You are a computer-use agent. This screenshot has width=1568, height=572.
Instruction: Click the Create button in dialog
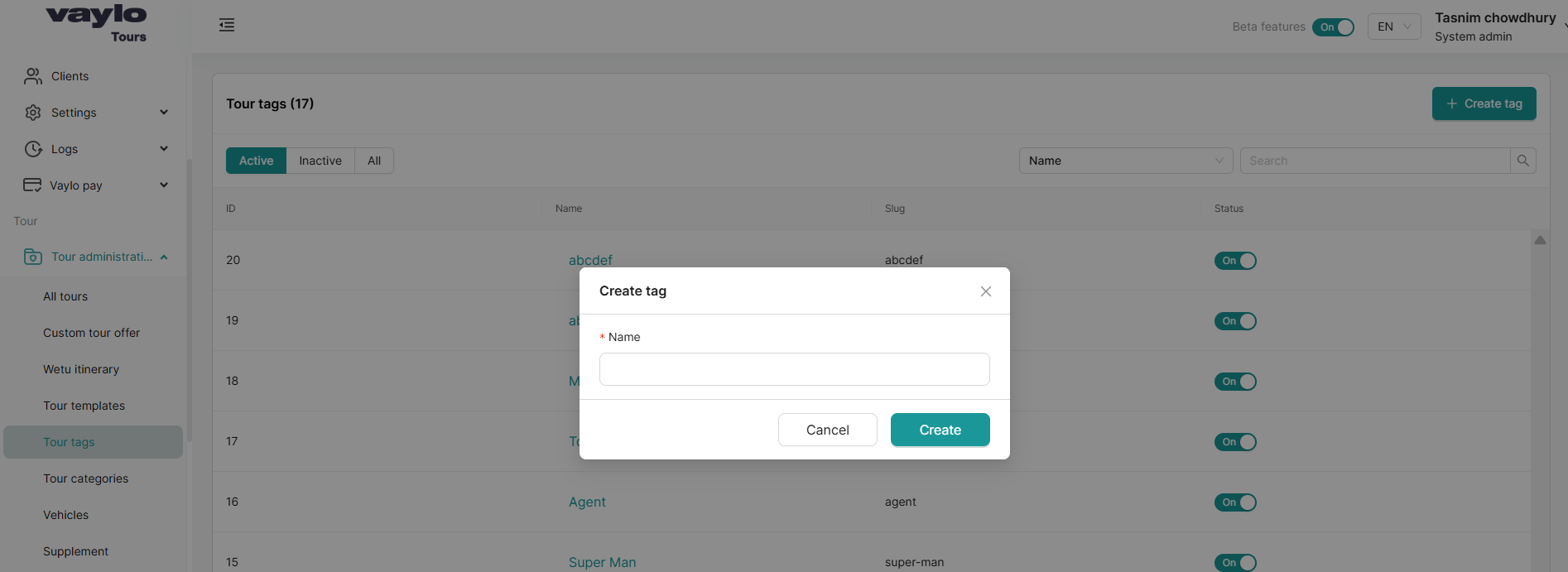(940, 430)
